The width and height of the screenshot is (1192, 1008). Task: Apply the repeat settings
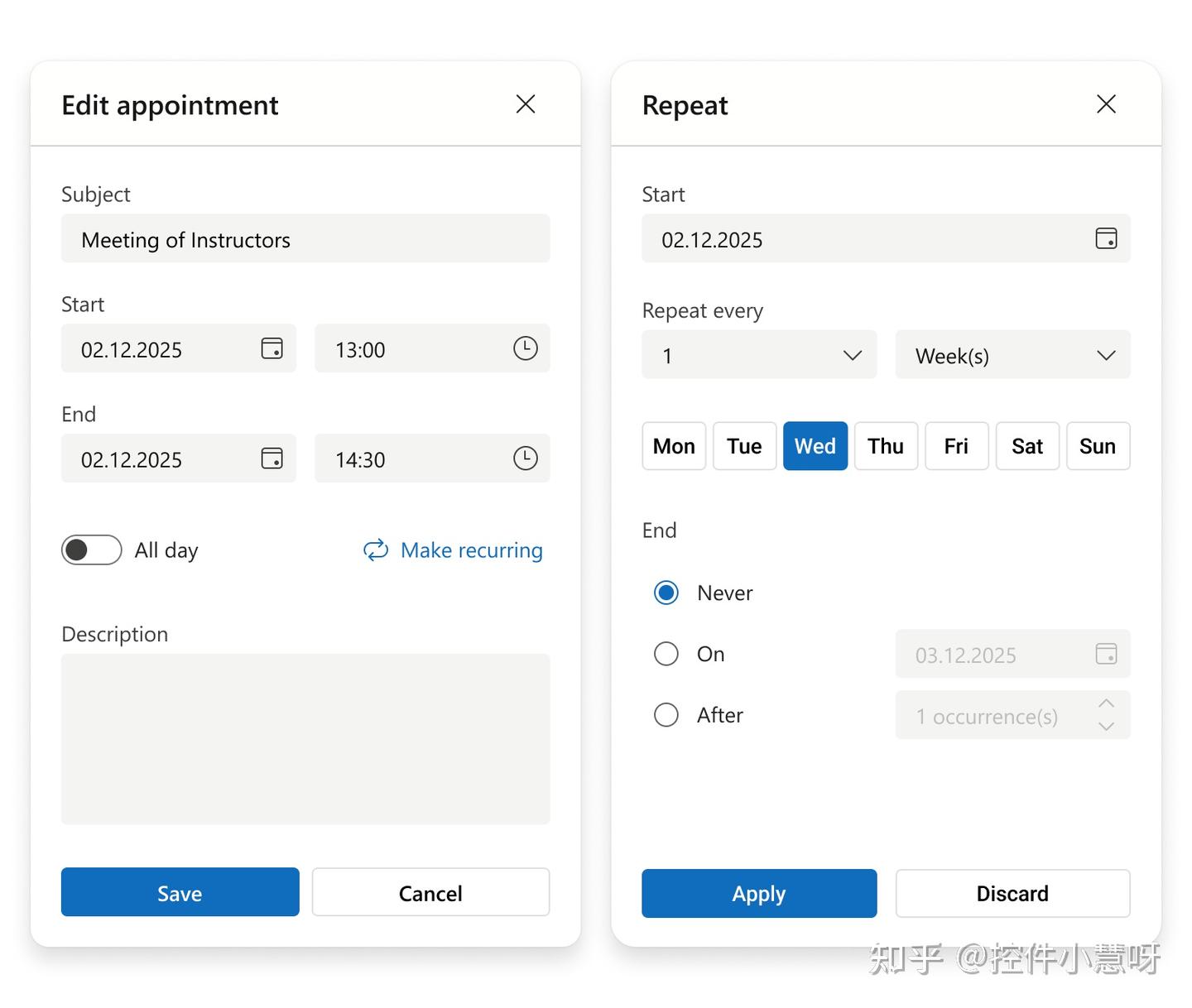[x=759, y=894]
